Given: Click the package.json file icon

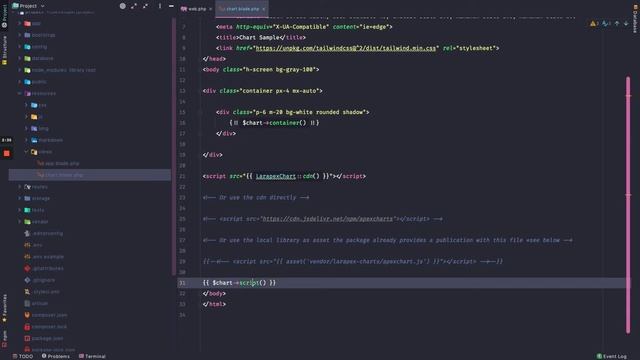Looking at the screenshot, I should 27,338.
